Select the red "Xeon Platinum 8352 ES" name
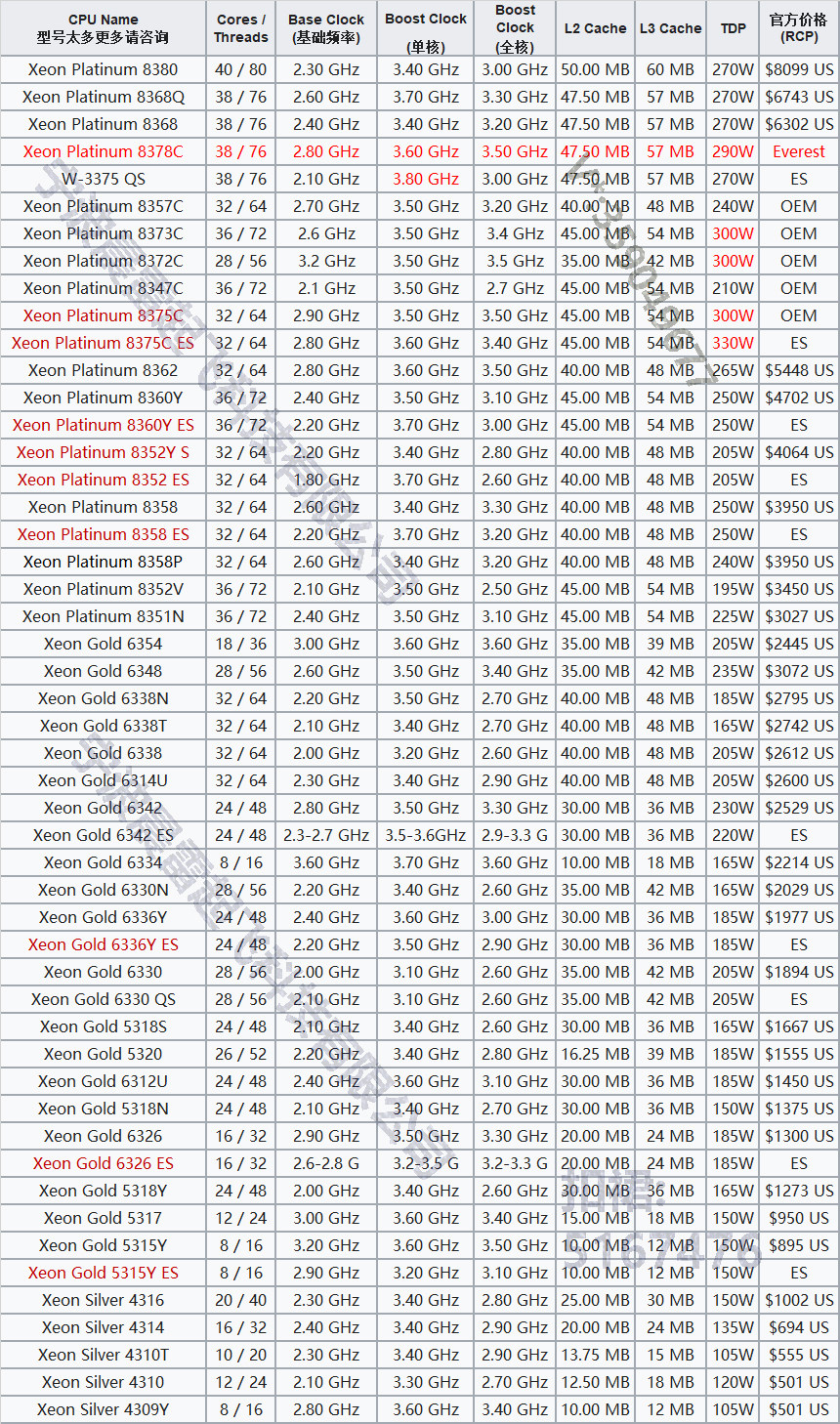This screenshot has height=1424, width=840. (x=103, y=480)
